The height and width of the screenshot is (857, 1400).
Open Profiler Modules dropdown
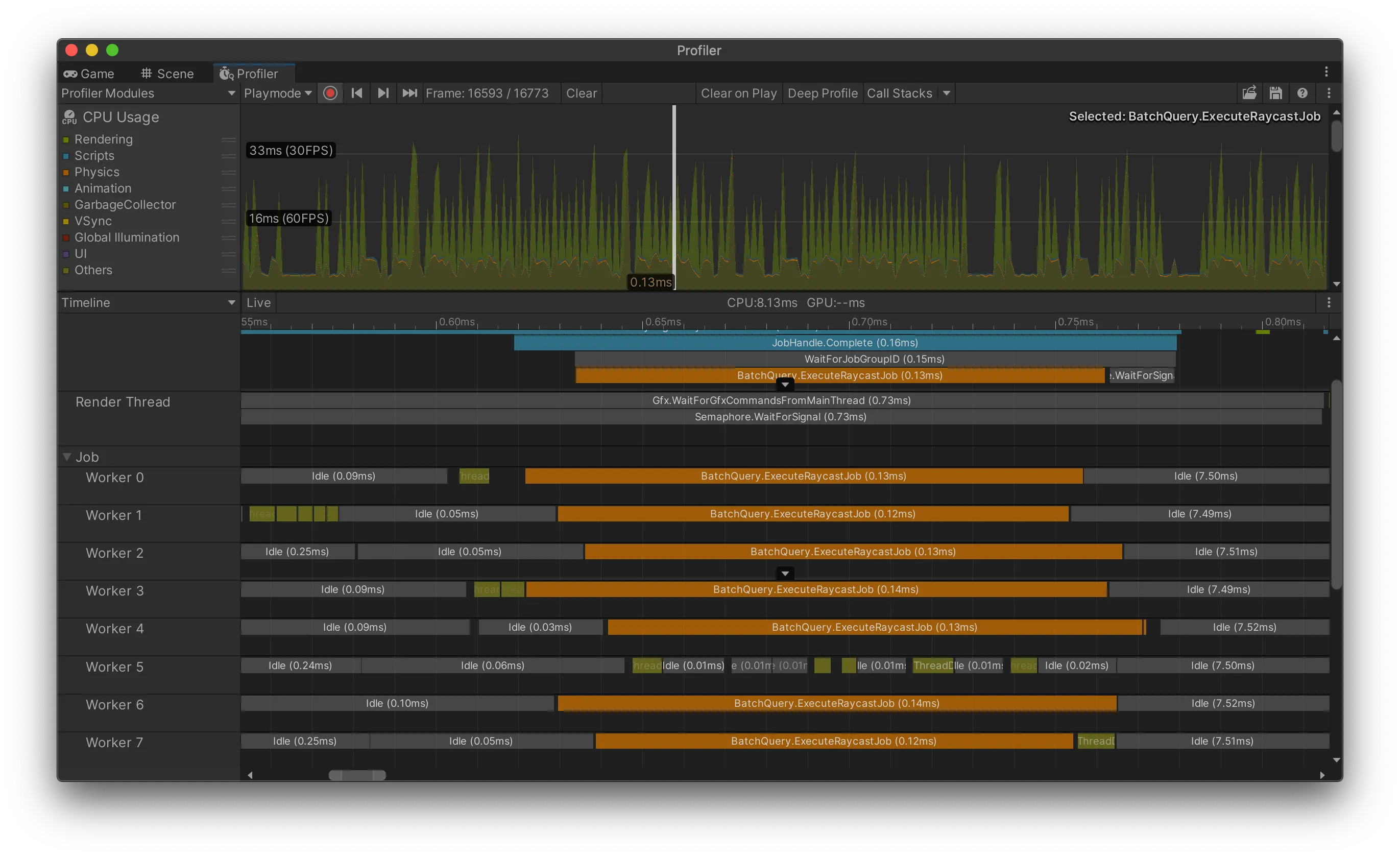(148, 93)
